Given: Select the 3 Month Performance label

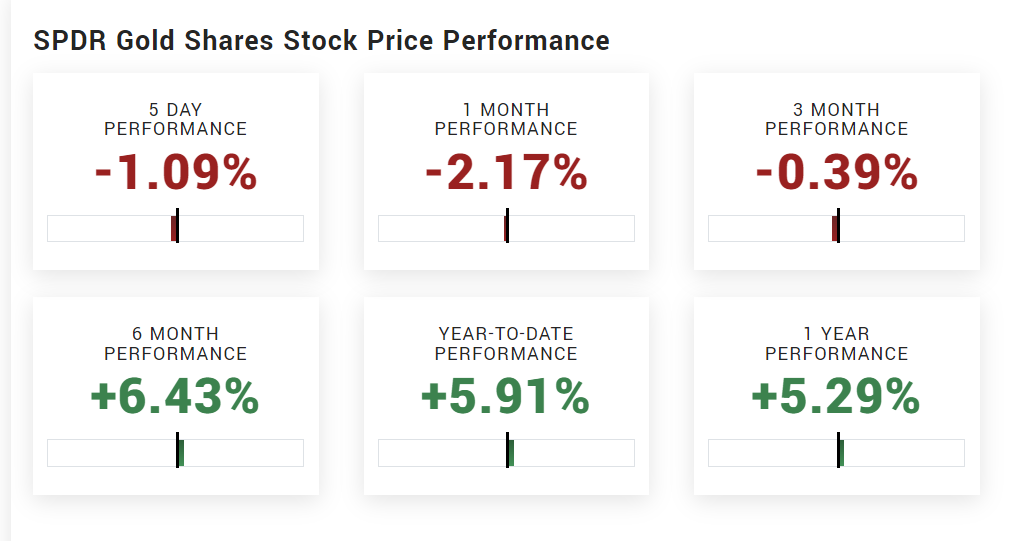Looking at the screenshot, I should click(x=836, y=119).
